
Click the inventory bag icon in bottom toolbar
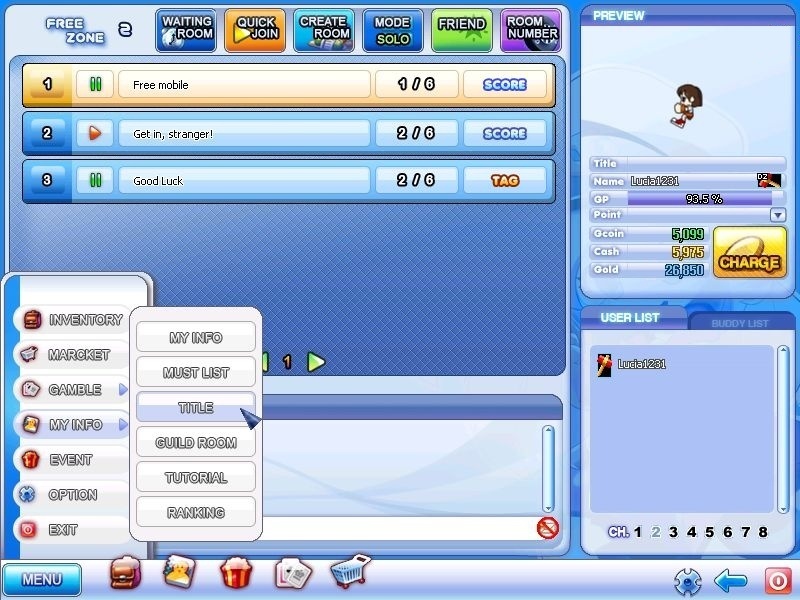pos(125,573)
